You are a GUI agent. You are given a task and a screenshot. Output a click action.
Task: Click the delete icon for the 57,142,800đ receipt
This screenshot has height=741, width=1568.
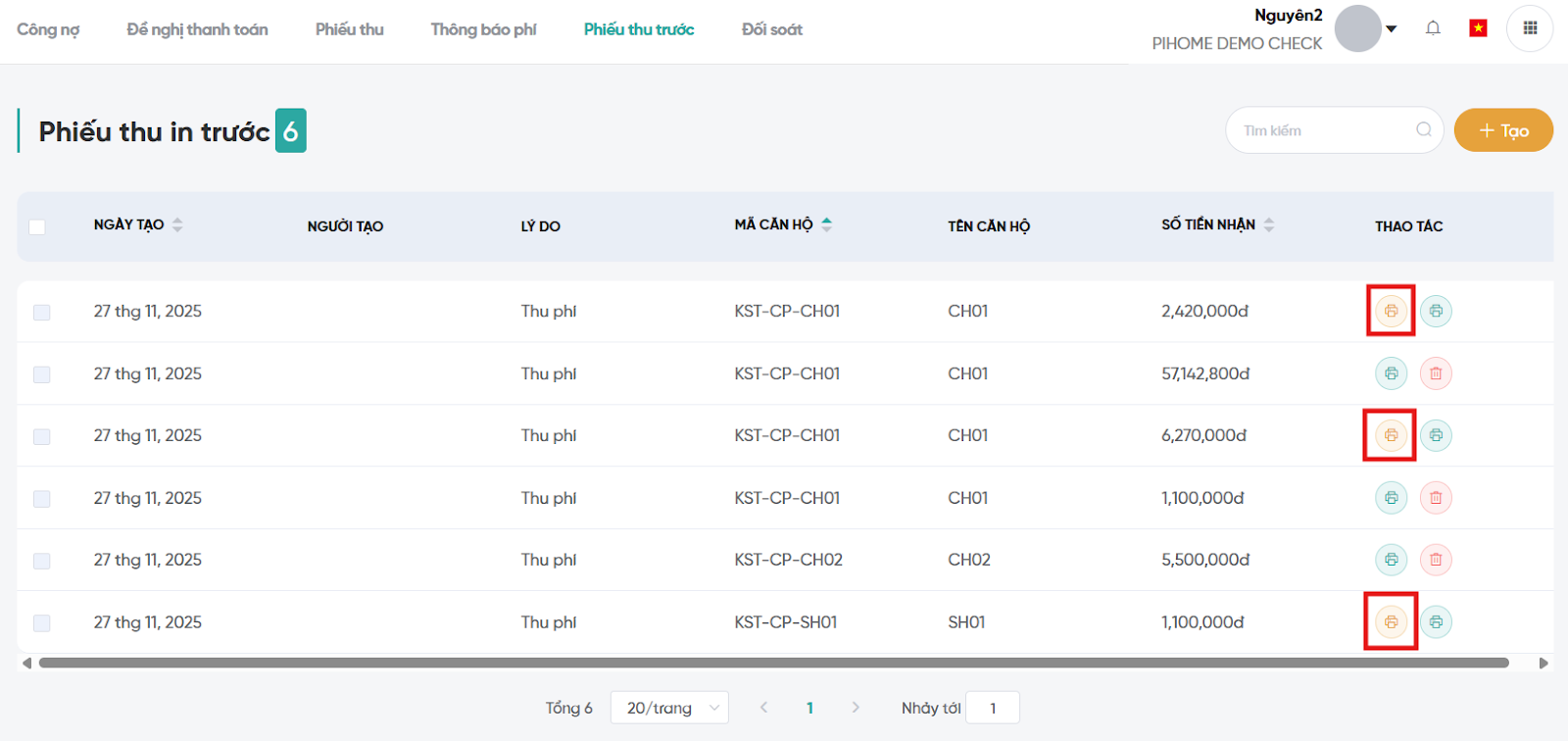point(1436,373)
